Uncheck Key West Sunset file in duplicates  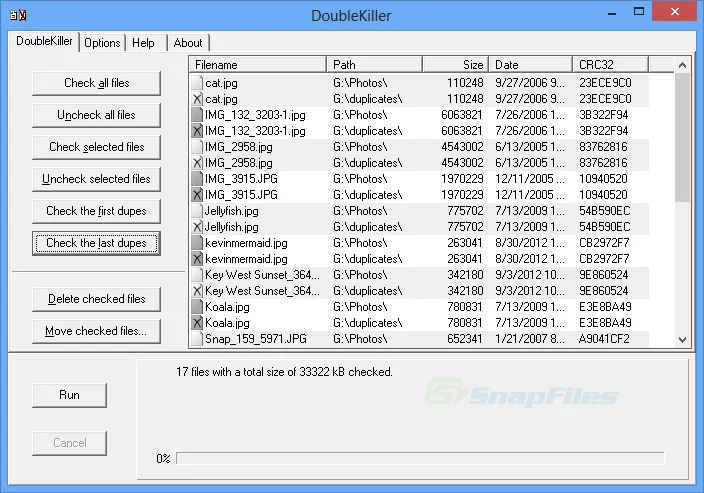[x=197, y=291]
